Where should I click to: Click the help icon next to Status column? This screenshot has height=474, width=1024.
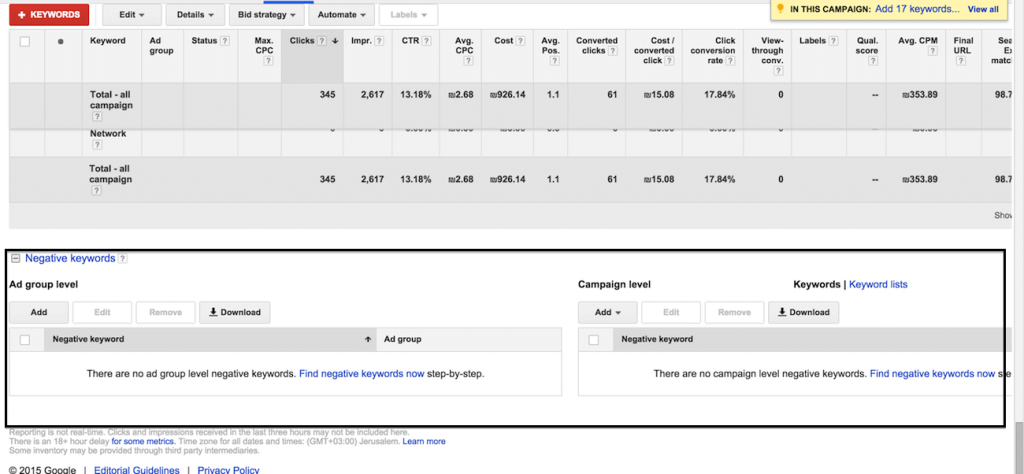pos(225,41)
